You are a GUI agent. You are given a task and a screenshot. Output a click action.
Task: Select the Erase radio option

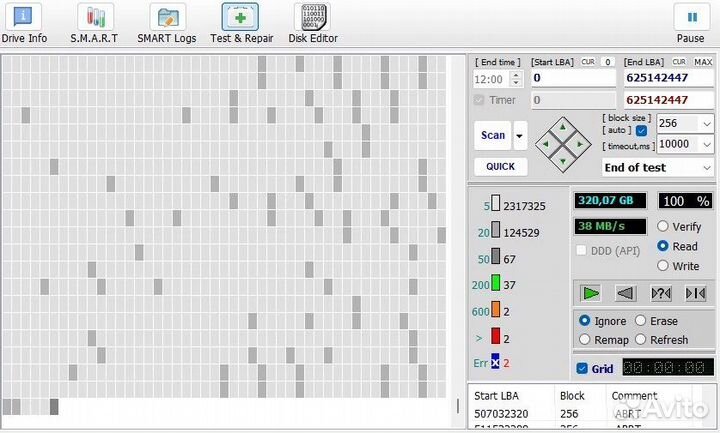641,321
